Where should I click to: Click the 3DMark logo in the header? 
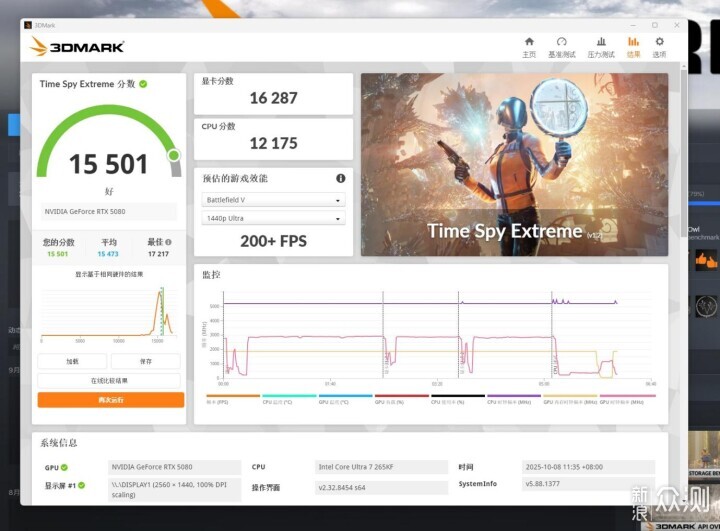click(77, 46)
